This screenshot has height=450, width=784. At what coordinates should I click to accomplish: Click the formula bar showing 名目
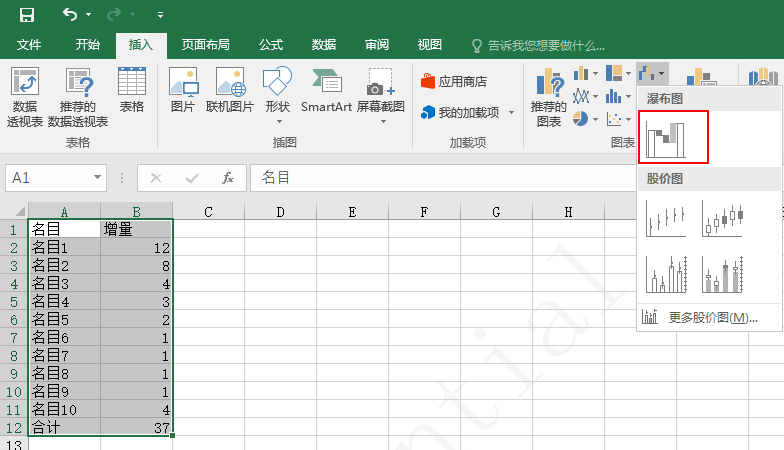(443, 178)
